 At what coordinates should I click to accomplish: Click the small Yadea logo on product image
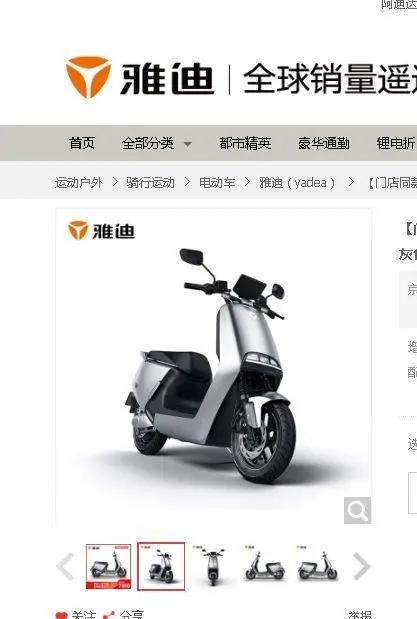point(101,231)
